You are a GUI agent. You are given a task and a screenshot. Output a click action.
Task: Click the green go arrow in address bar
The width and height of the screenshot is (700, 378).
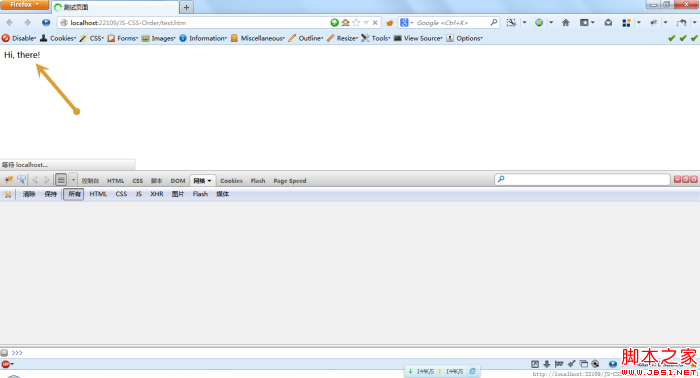point(334,22)
